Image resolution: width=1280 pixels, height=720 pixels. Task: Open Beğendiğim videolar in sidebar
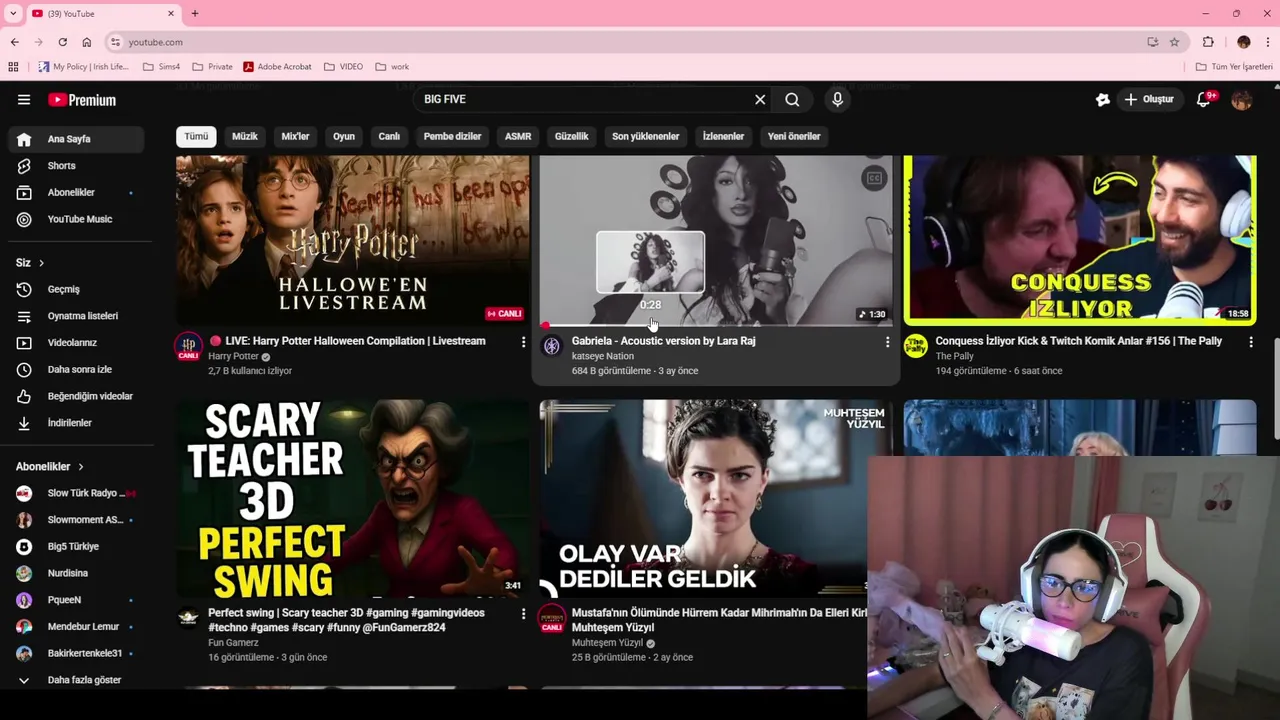coord(76,396)
